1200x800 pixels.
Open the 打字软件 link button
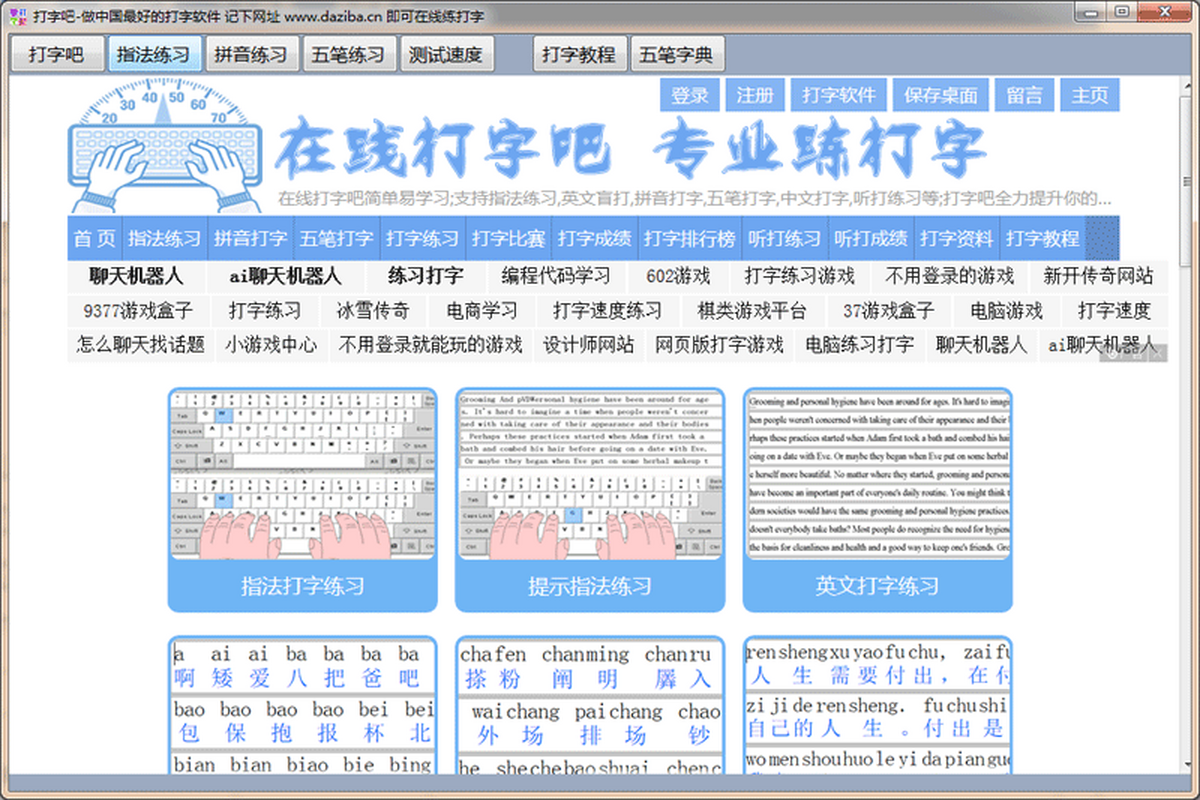(x=839, y=95)
